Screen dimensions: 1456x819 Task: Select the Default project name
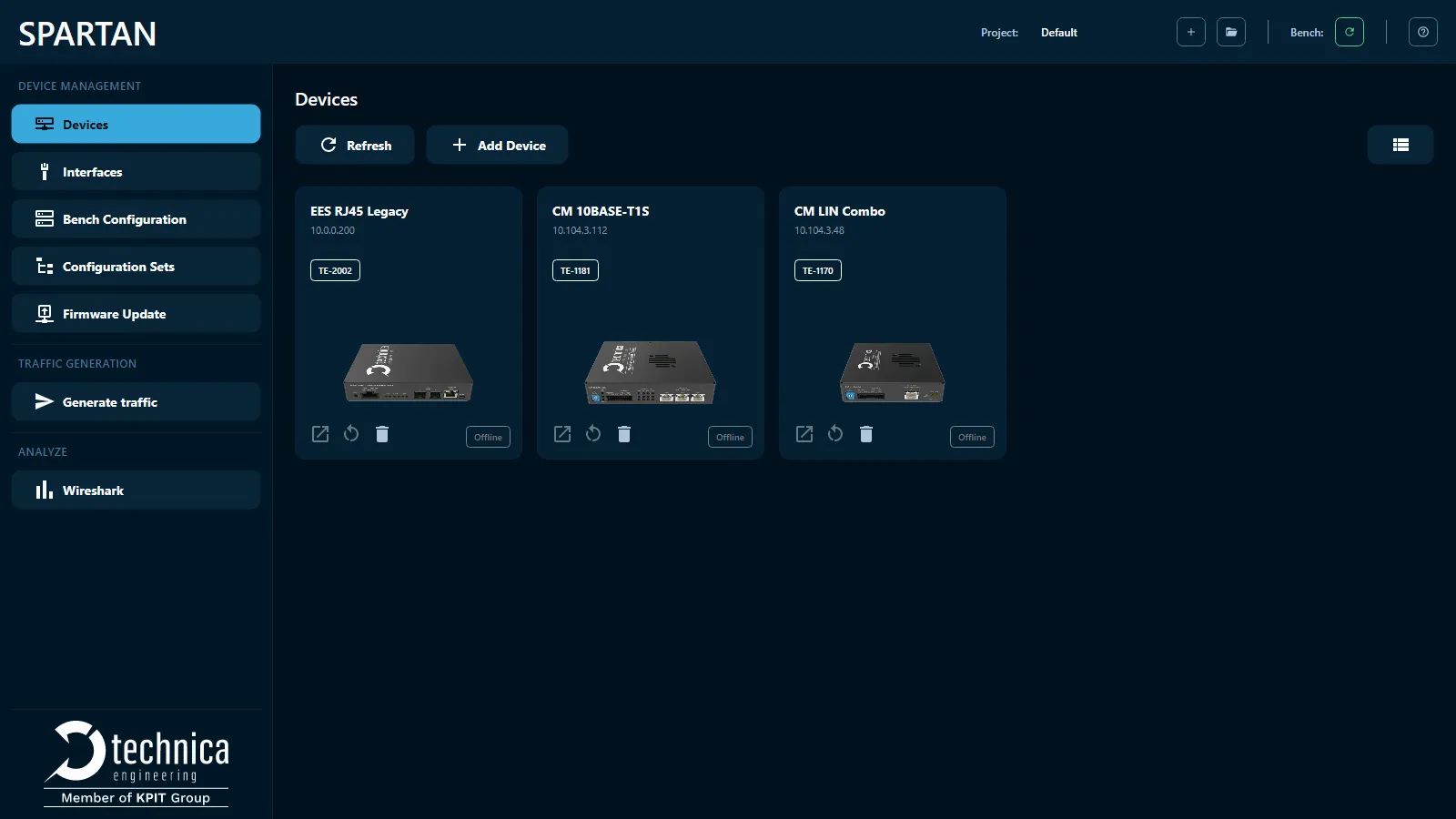pyautogui.click(x=1059, y=33)
